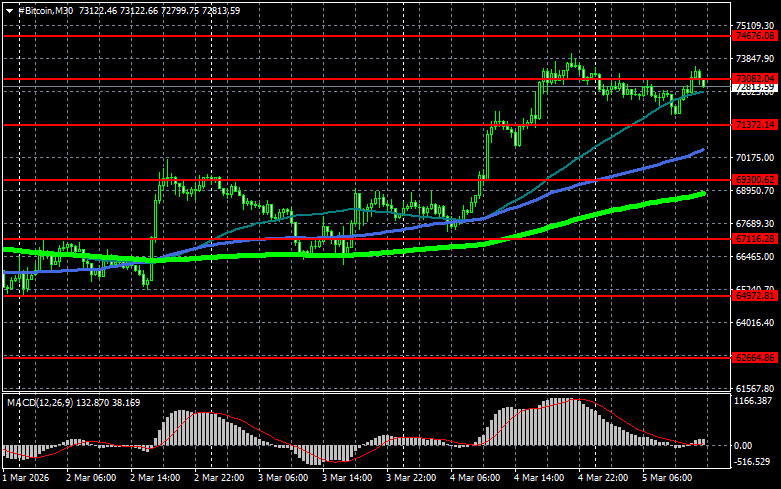Click the 4 Mar 14:00 time label

click(539, 478)
